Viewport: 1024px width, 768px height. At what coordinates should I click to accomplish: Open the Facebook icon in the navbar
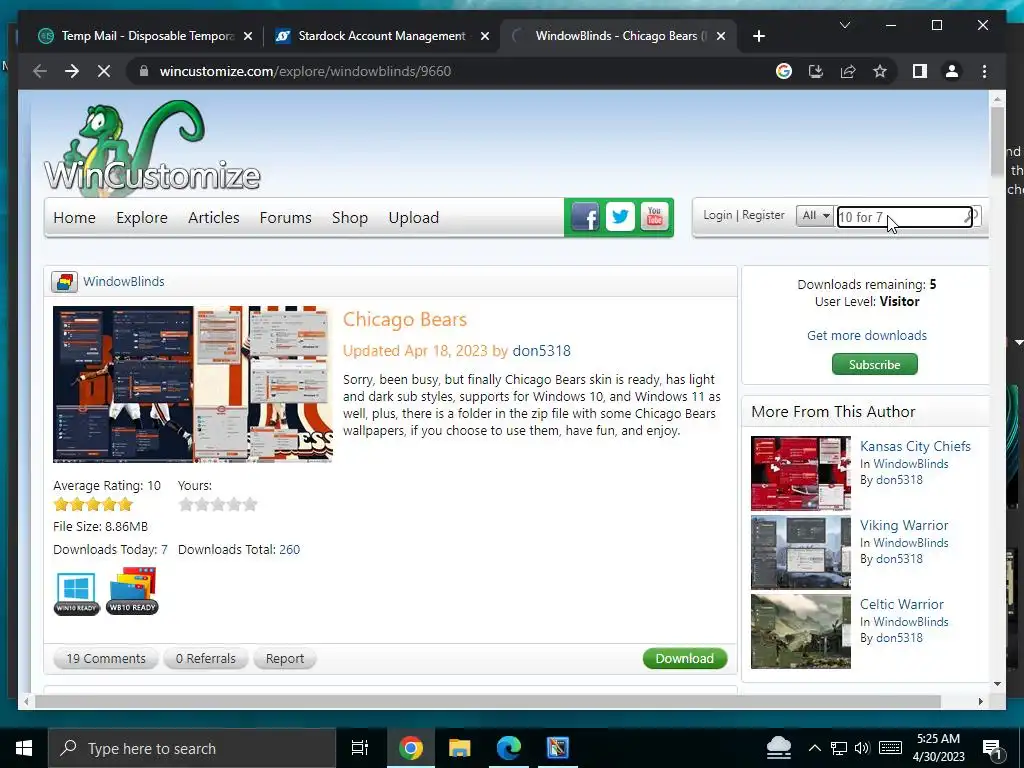[584, 217]
